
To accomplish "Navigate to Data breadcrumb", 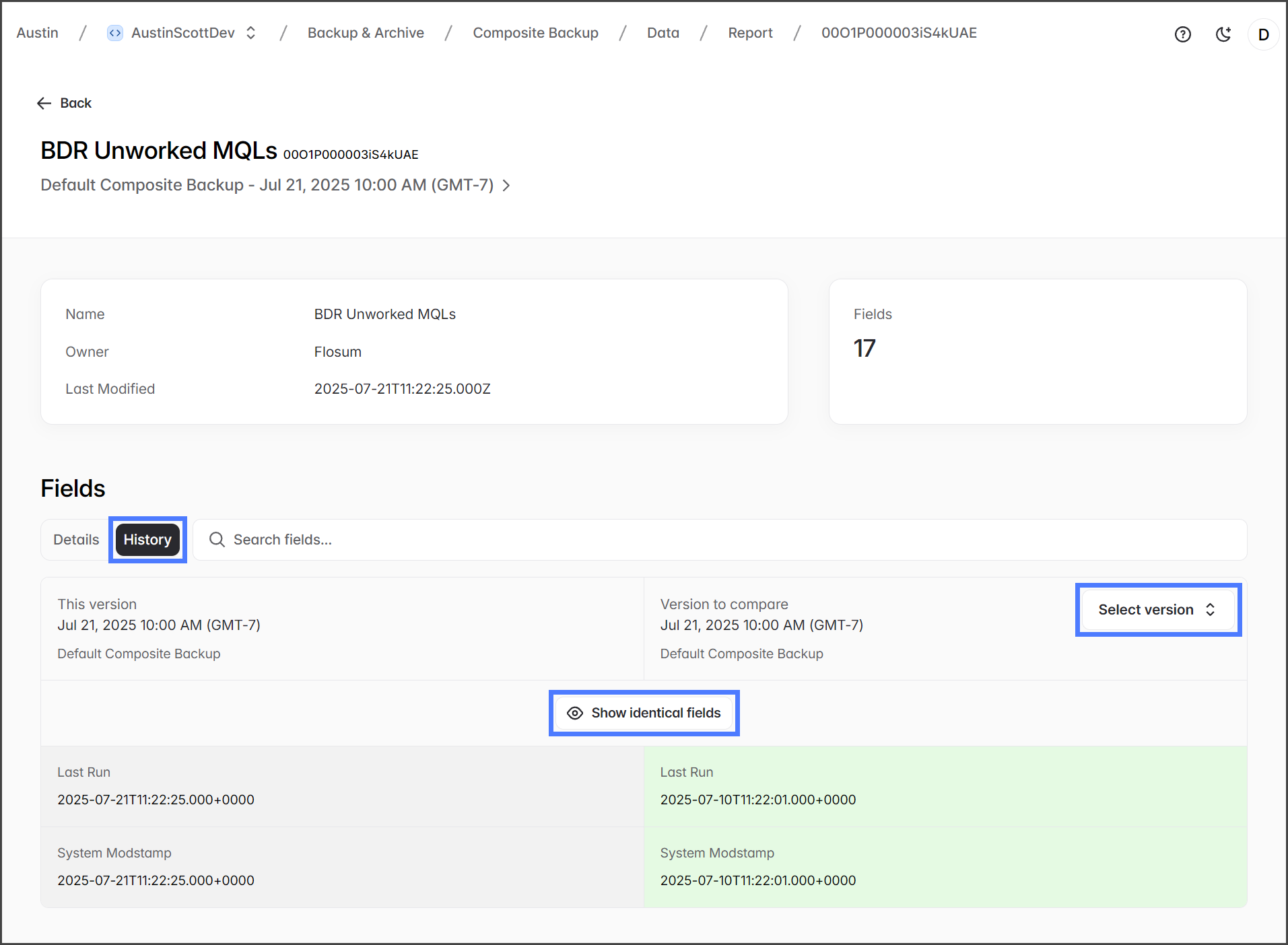I will [x=663, y=33].
